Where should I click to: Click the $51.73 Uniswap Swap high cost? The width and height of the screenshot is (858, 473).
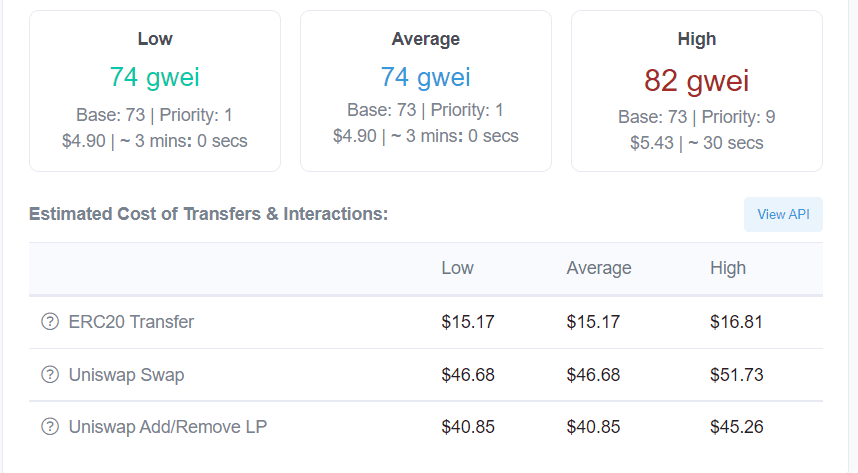coord(736,375)
